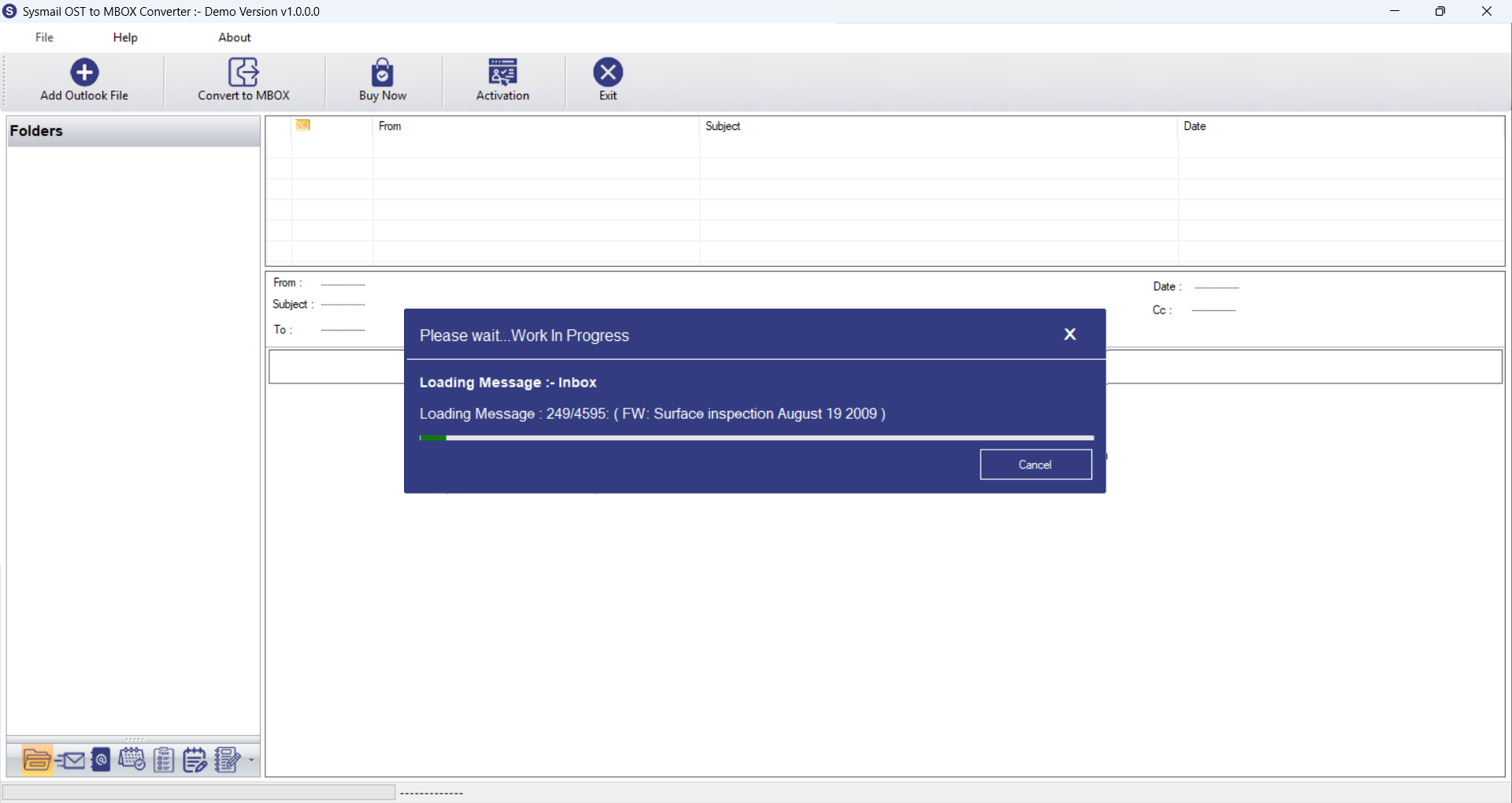Sort the list by the Subject column
This screenshot has width=1512, height=803.
point(939,126)
